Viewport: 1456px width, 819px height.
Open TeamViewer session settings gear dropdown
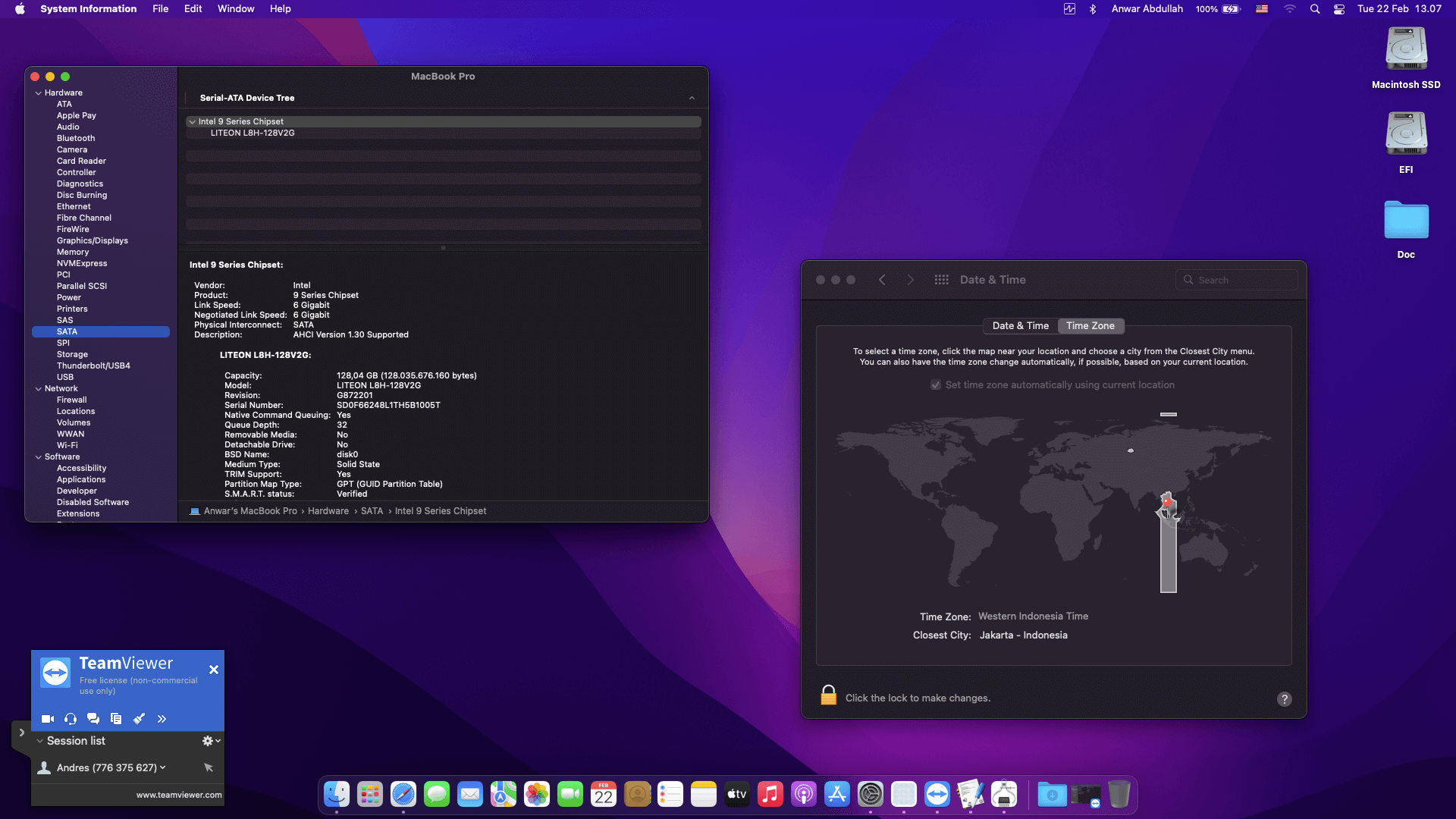point(212,741)
